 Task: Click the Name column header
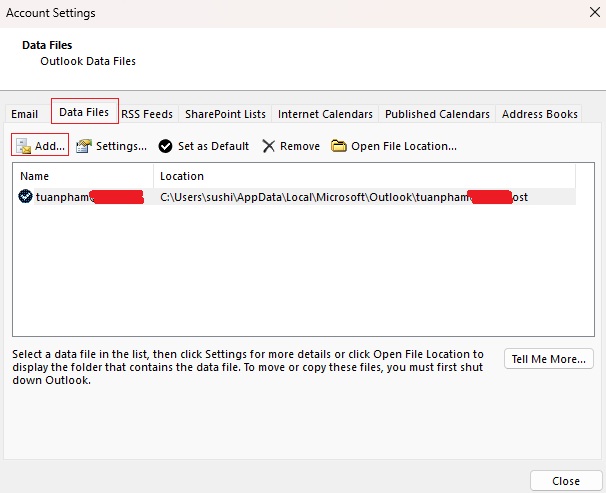point(35,176)
